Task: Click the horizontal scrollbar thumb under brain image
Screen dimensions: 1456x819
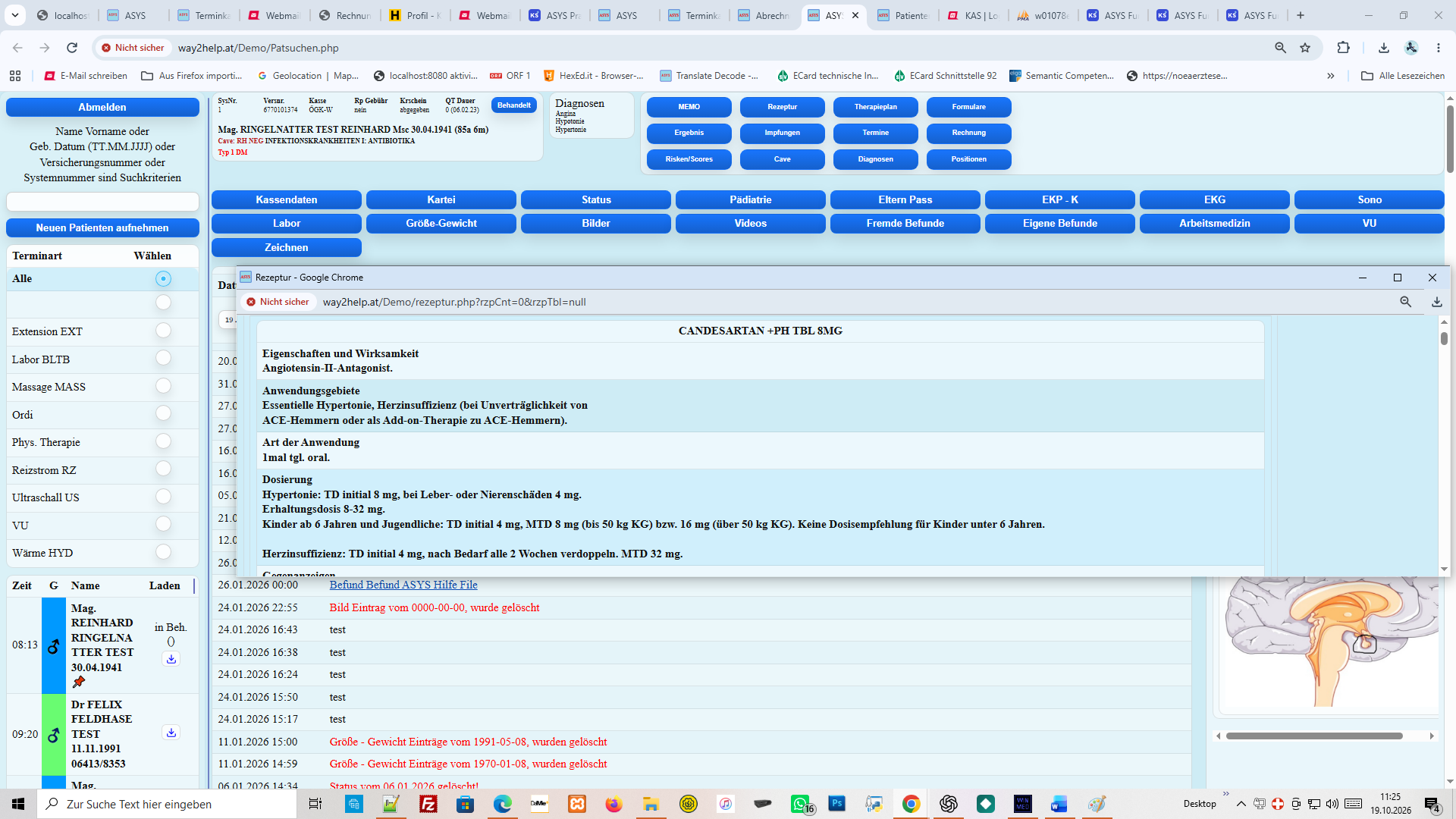Action: [x=1314, y=736]
